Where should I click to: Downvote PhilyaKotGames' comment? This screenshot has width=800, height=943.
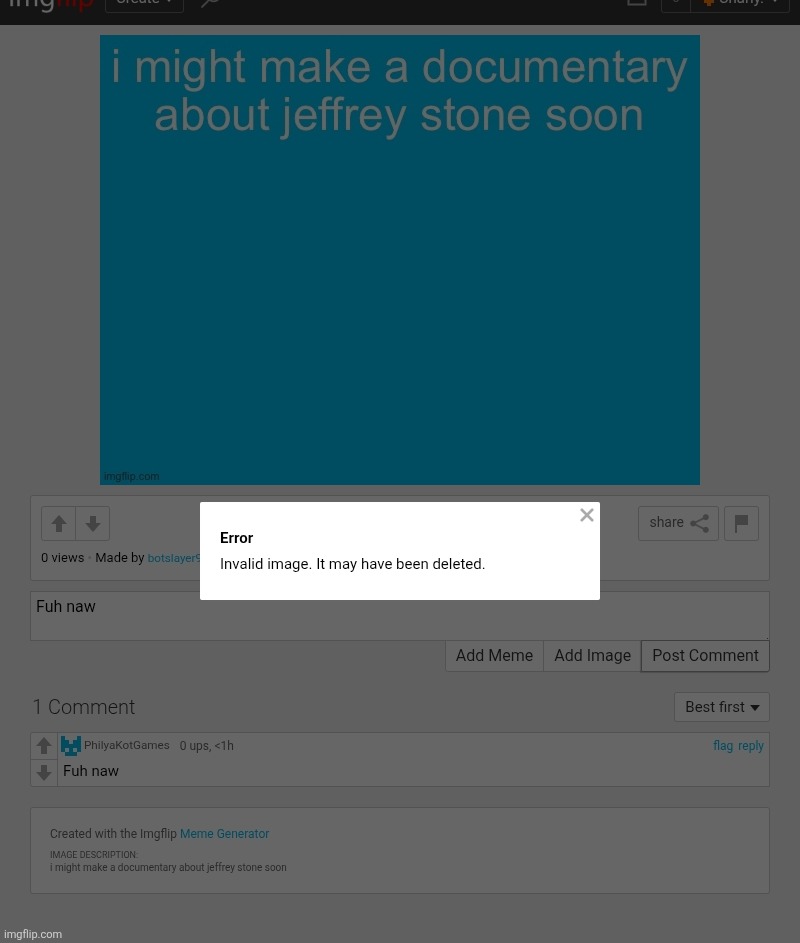(x=44, y=772)
